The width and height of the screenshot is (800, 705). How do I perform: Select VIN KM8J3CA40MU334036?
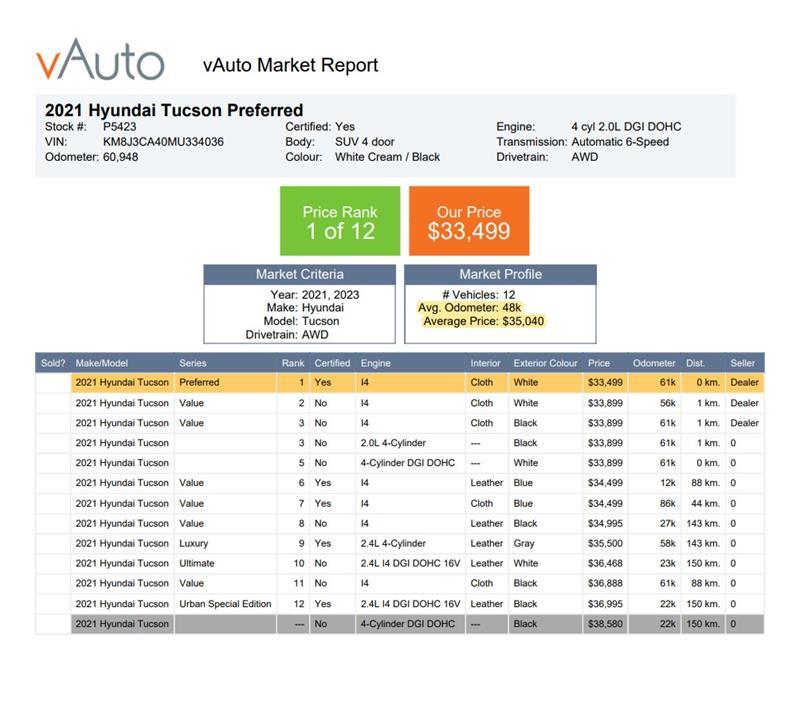pos(163,142)
